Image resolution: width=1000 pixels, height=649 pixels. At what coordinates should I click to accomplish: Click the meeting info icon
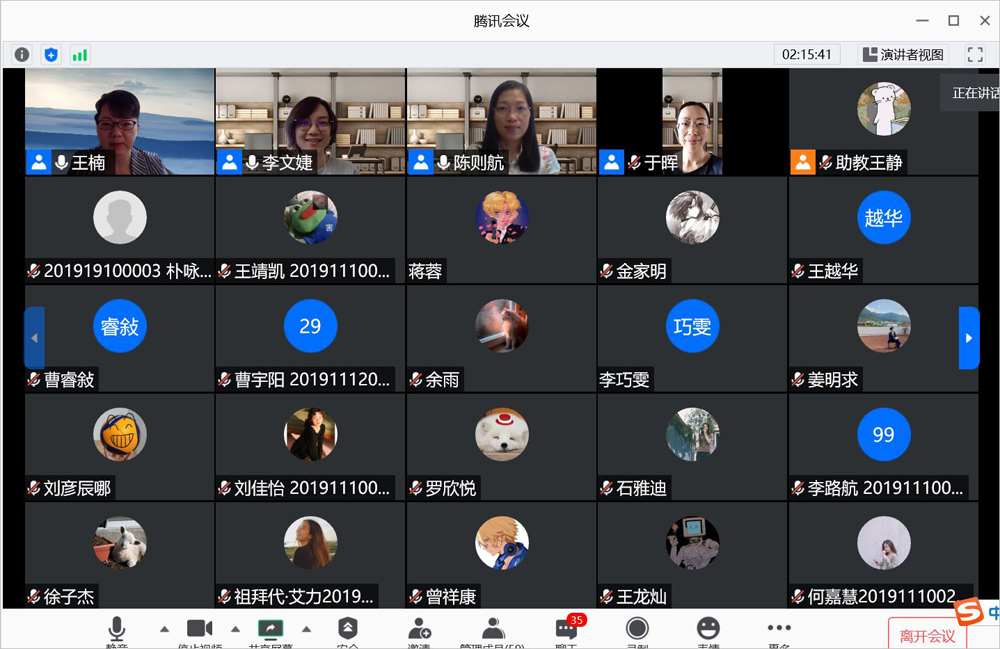21,55
